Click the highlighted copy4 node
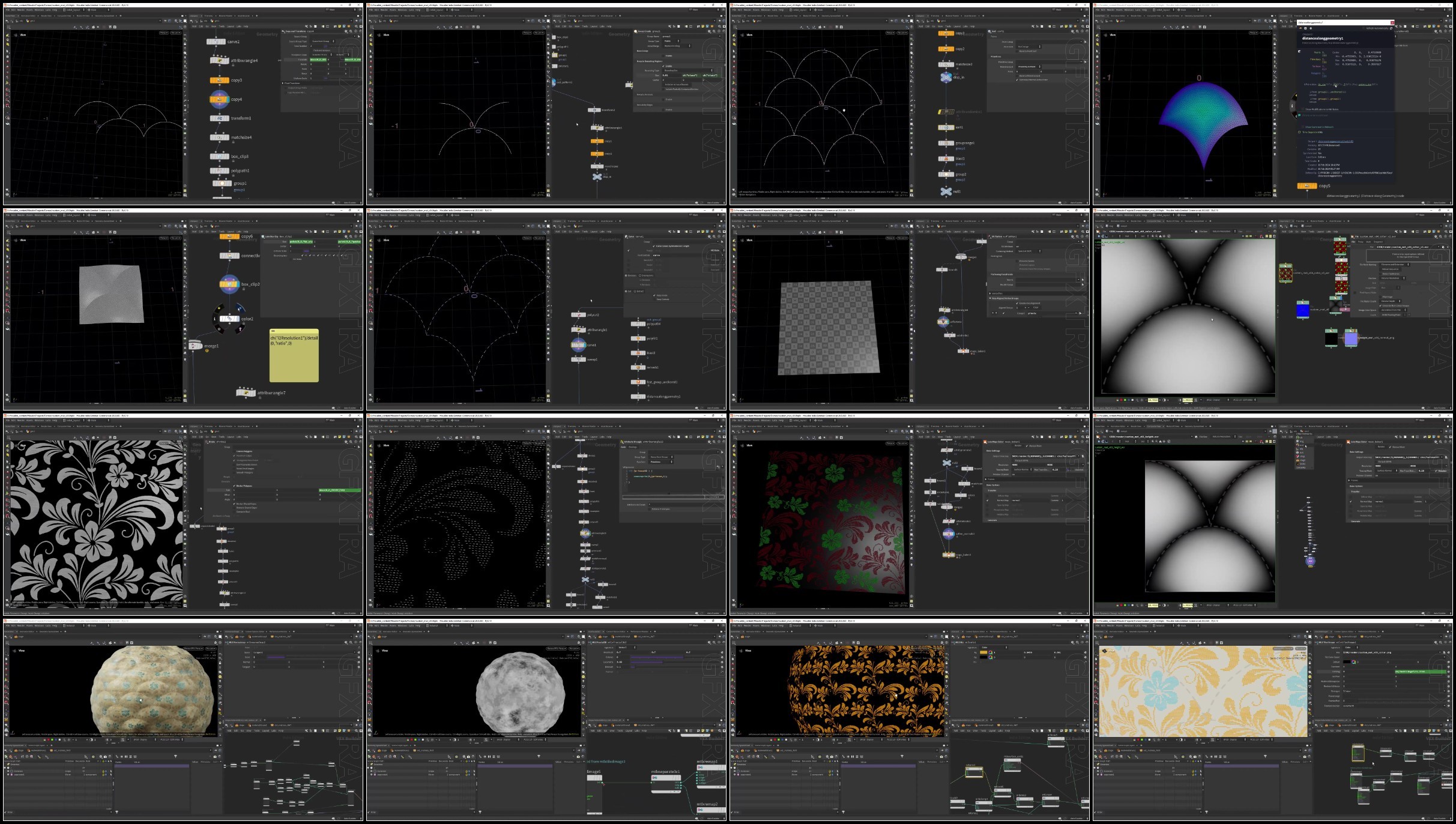The image size is (1456, 824). point(219,99)
